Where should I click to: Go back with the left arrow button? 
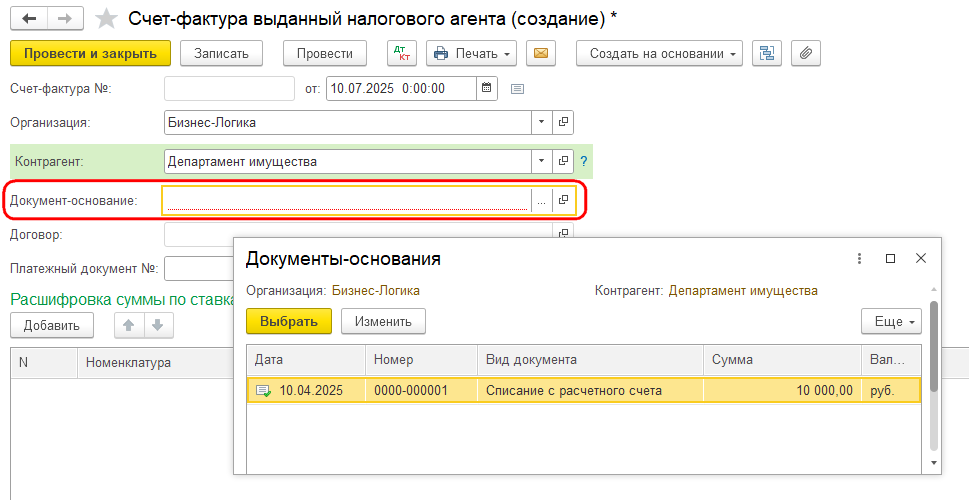tap(29, 19)
